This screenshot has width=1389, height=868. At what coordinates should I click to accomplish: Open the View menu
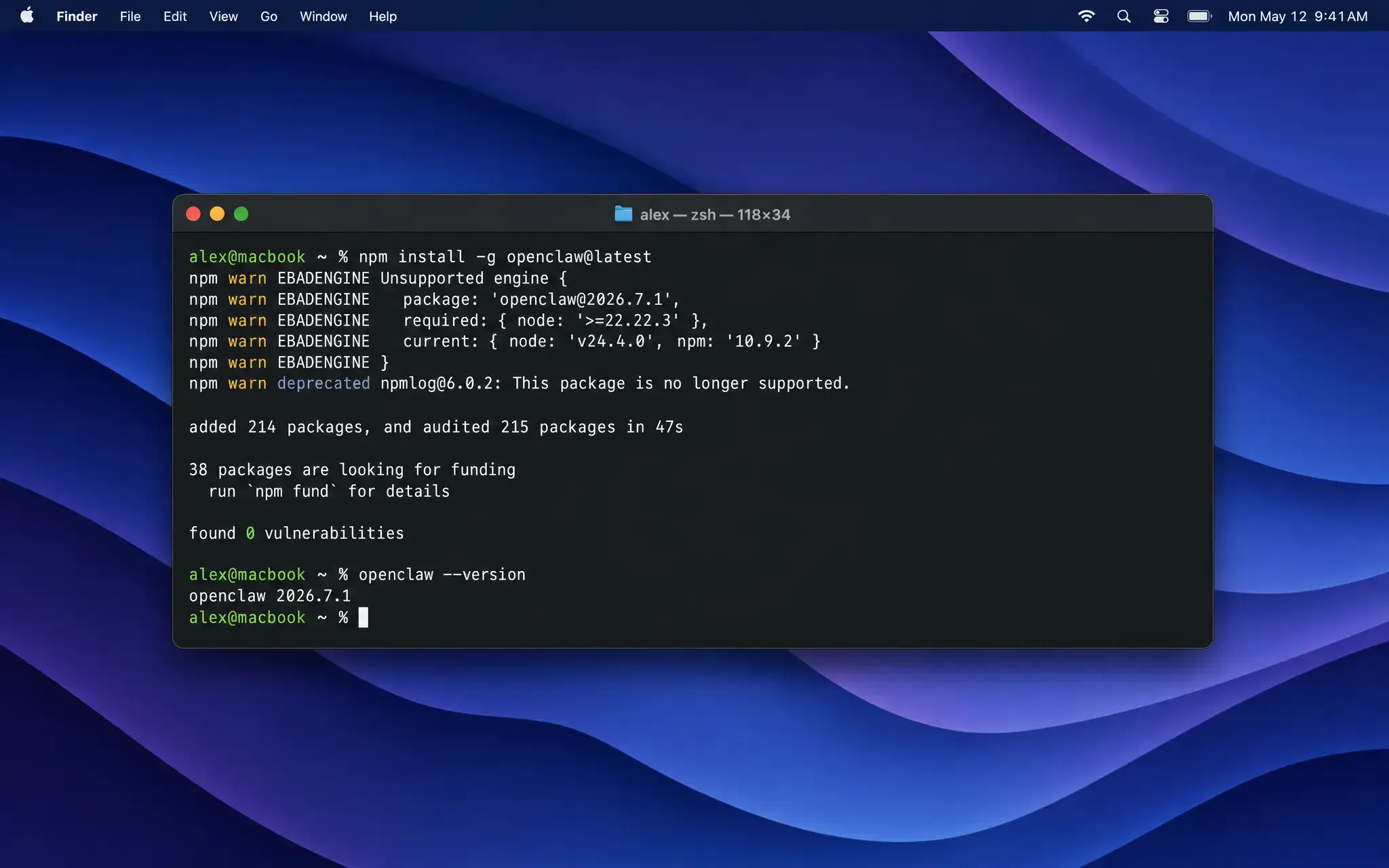point(223,16)
